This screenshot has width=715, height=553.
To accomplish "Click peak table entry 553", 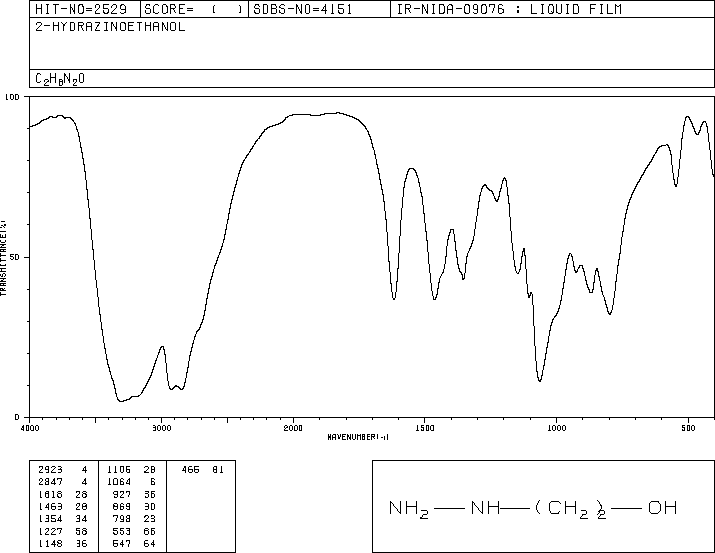I will pyautogui.click(x=122, y=532).
